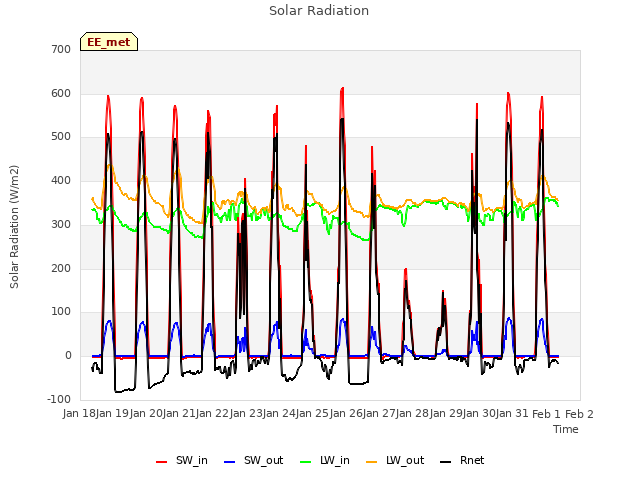Click the 500 y-axis tick label
The width and height of the screenshot is (640, 480).
(61, 137)
